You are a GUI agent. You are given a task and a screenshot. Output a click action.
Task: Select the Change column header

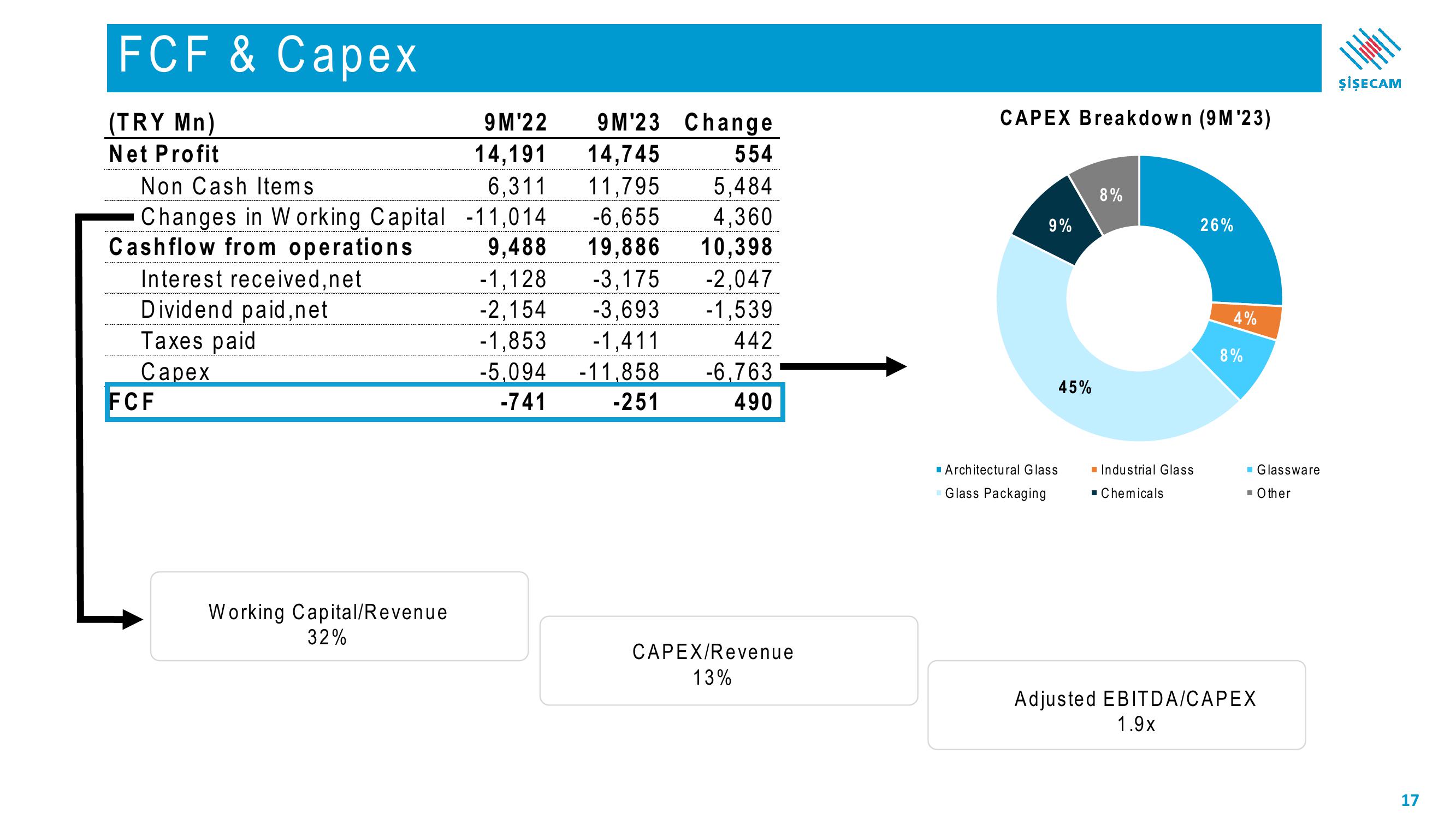point(729,123)
